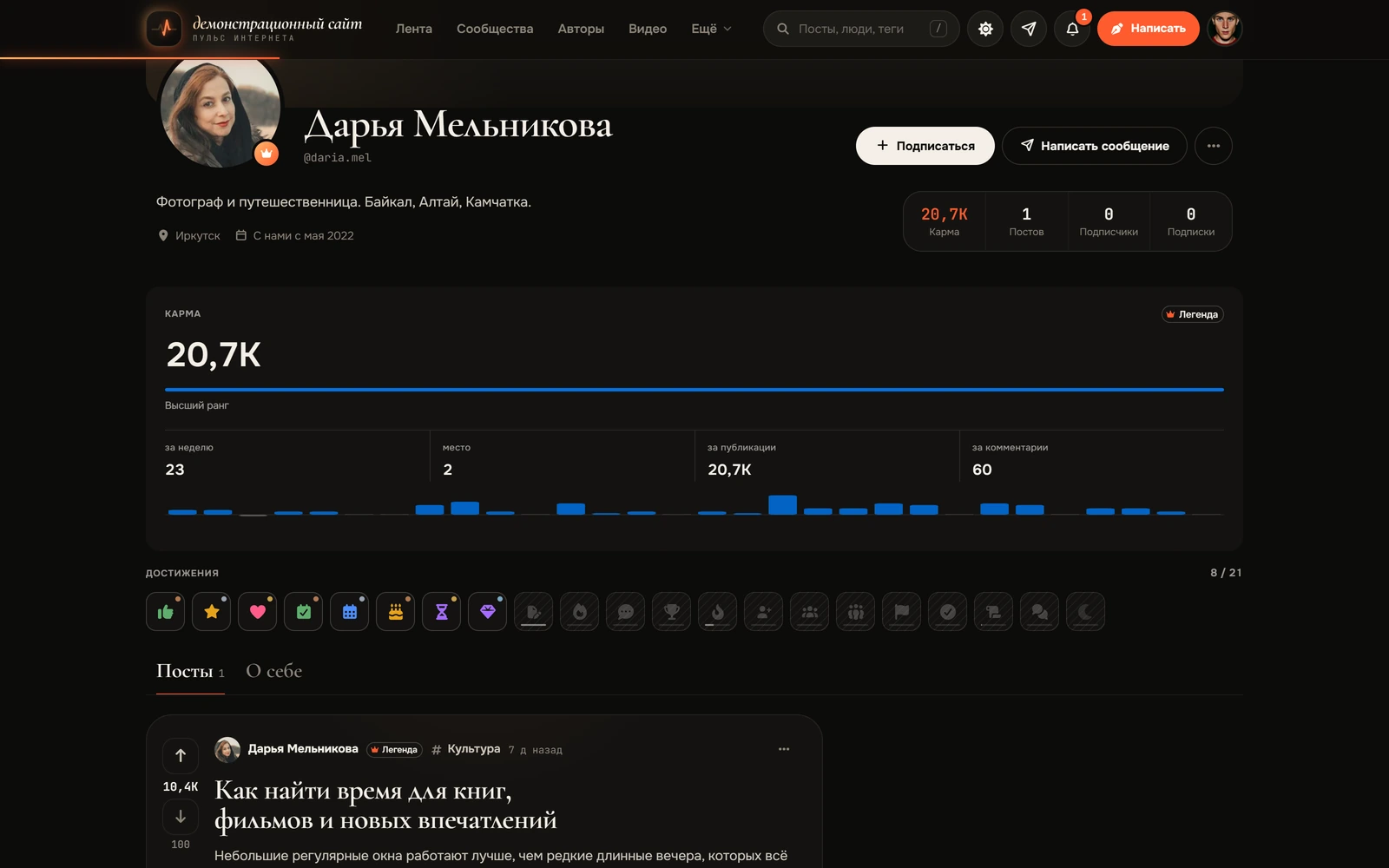Screen dimensions: 1389x868
Task: Click the green thumbs-up achievement badge
Action: click(165, 612)
